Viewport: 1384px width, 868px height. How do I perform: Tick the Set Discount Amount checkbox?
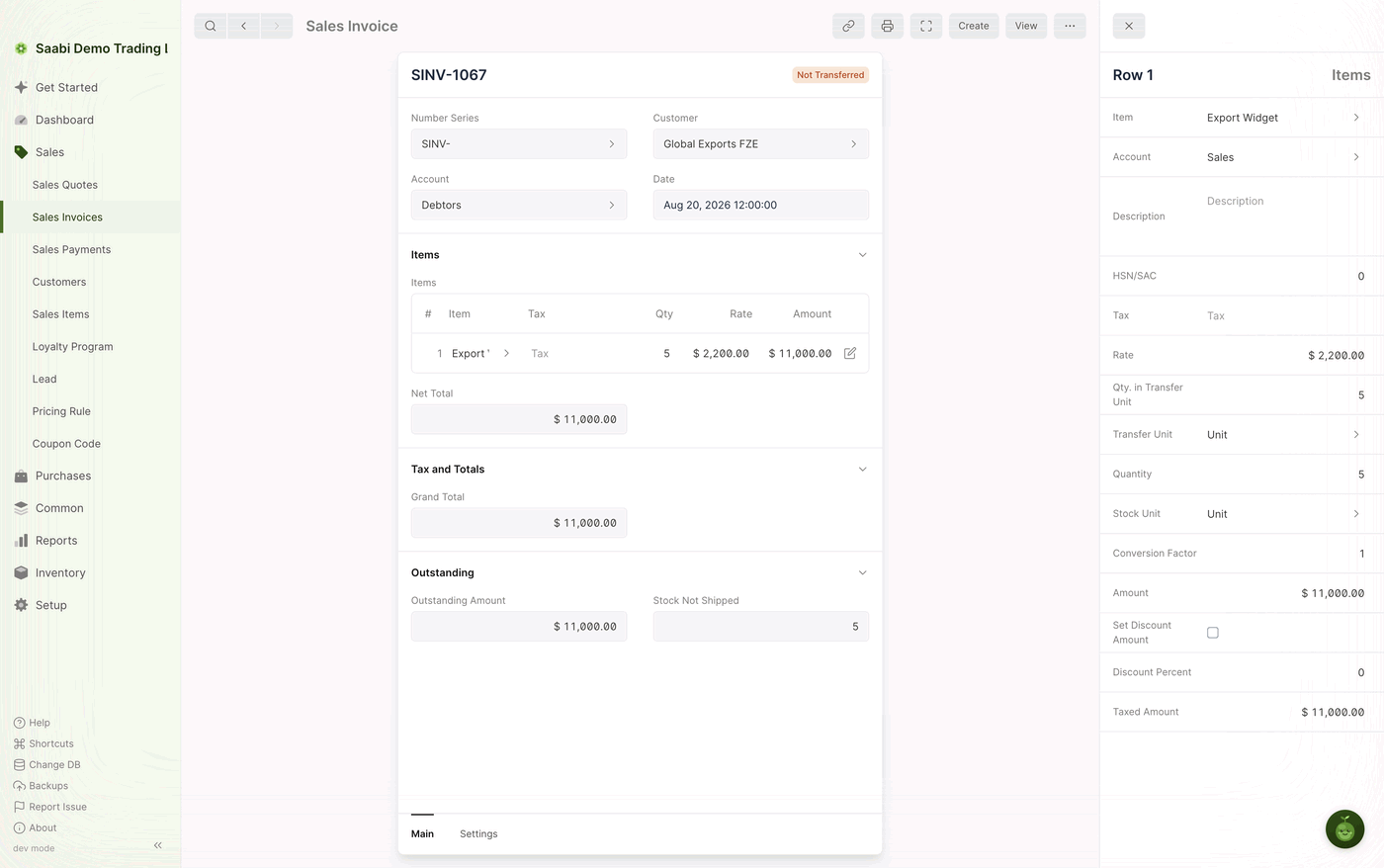point(1213,633)
